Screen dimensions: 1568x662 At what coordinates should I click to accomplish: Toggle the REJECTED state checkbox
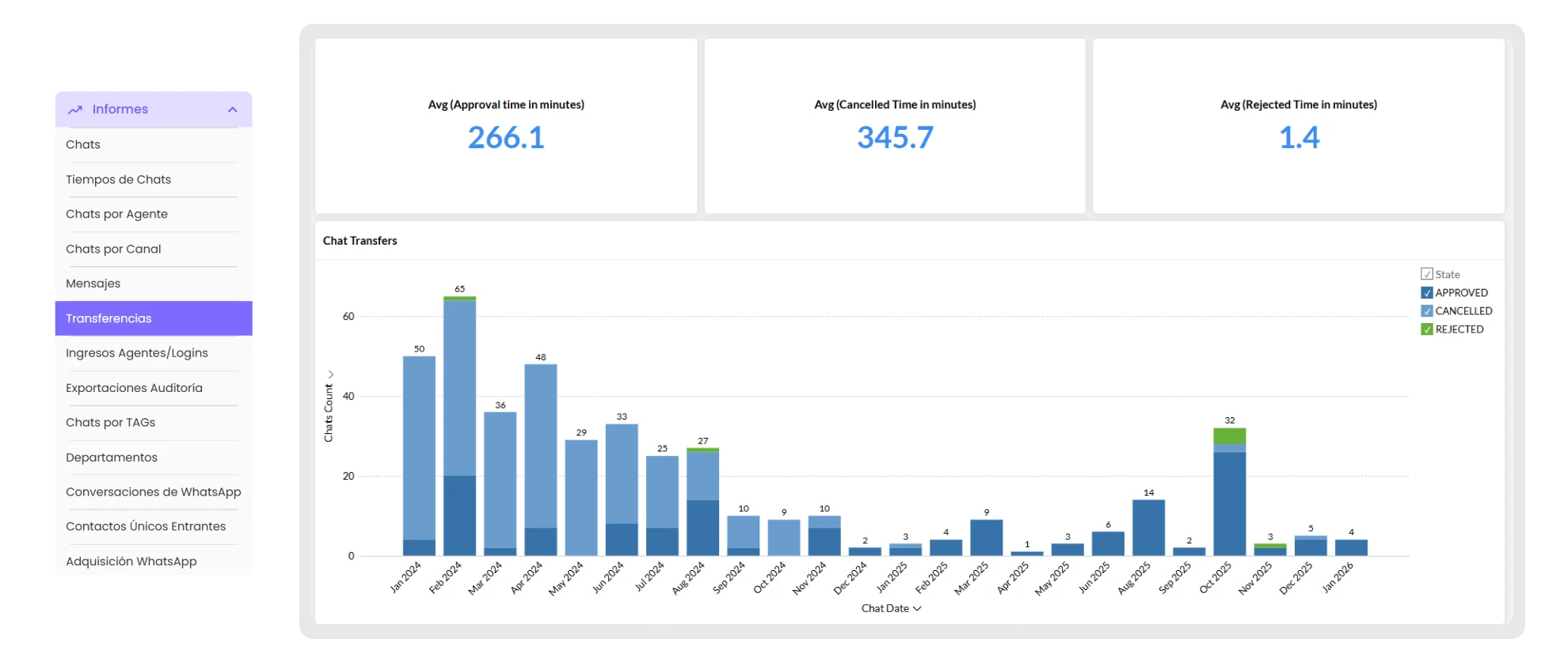coord(1427,329)
